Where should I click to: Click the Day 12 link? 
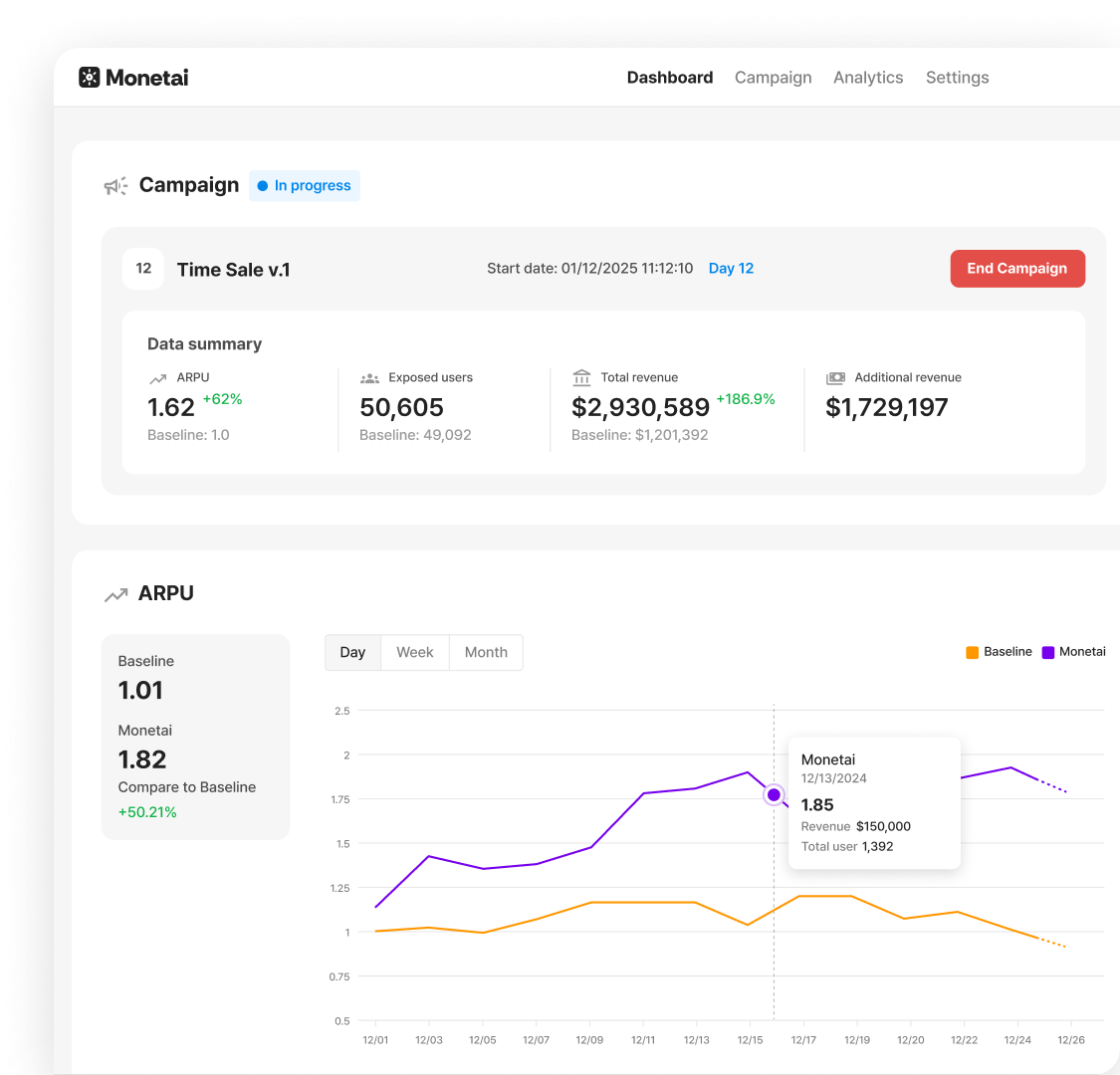pyautogui.click(x=731, y=269)
